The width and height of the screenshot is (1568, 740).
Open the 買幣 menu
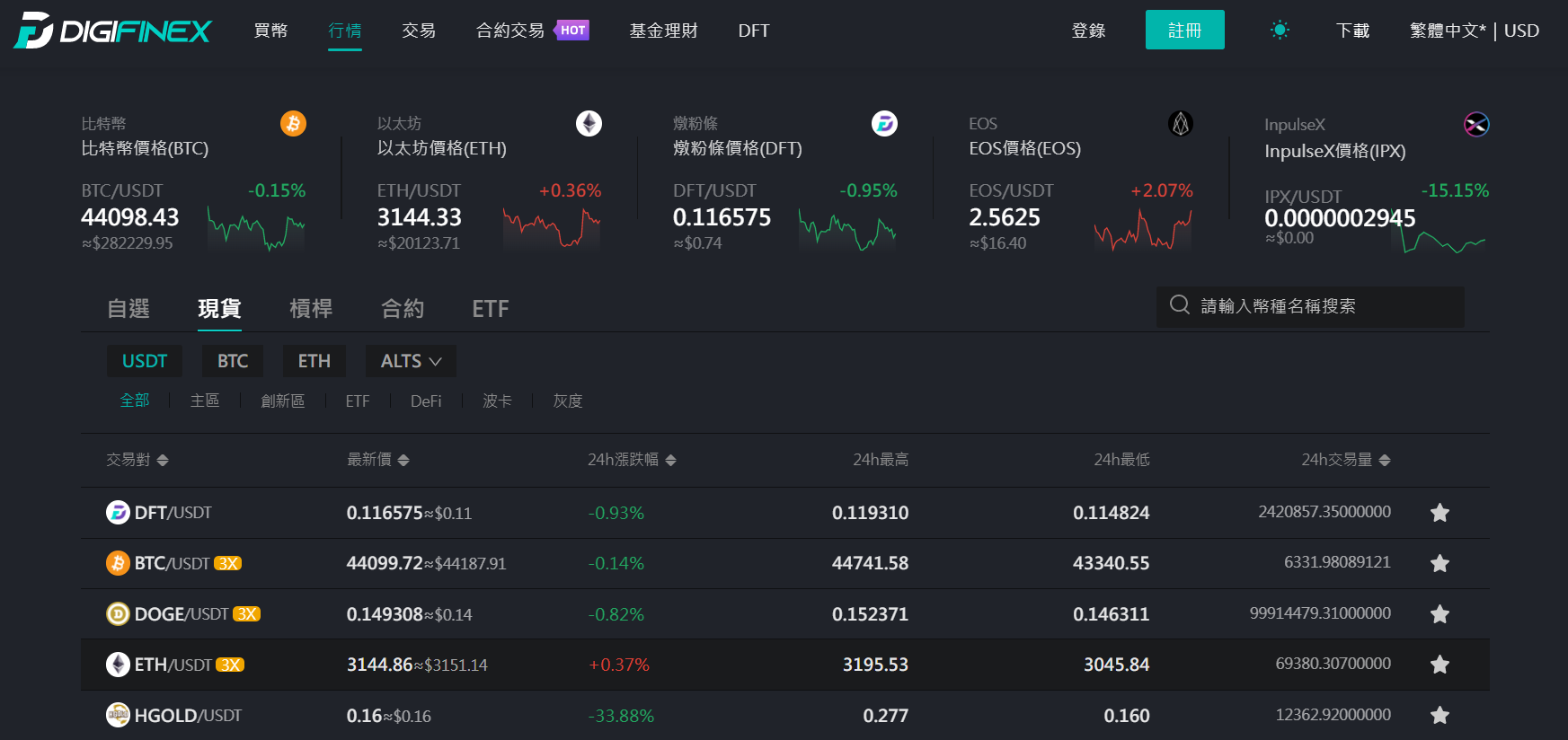pos(270,31)
